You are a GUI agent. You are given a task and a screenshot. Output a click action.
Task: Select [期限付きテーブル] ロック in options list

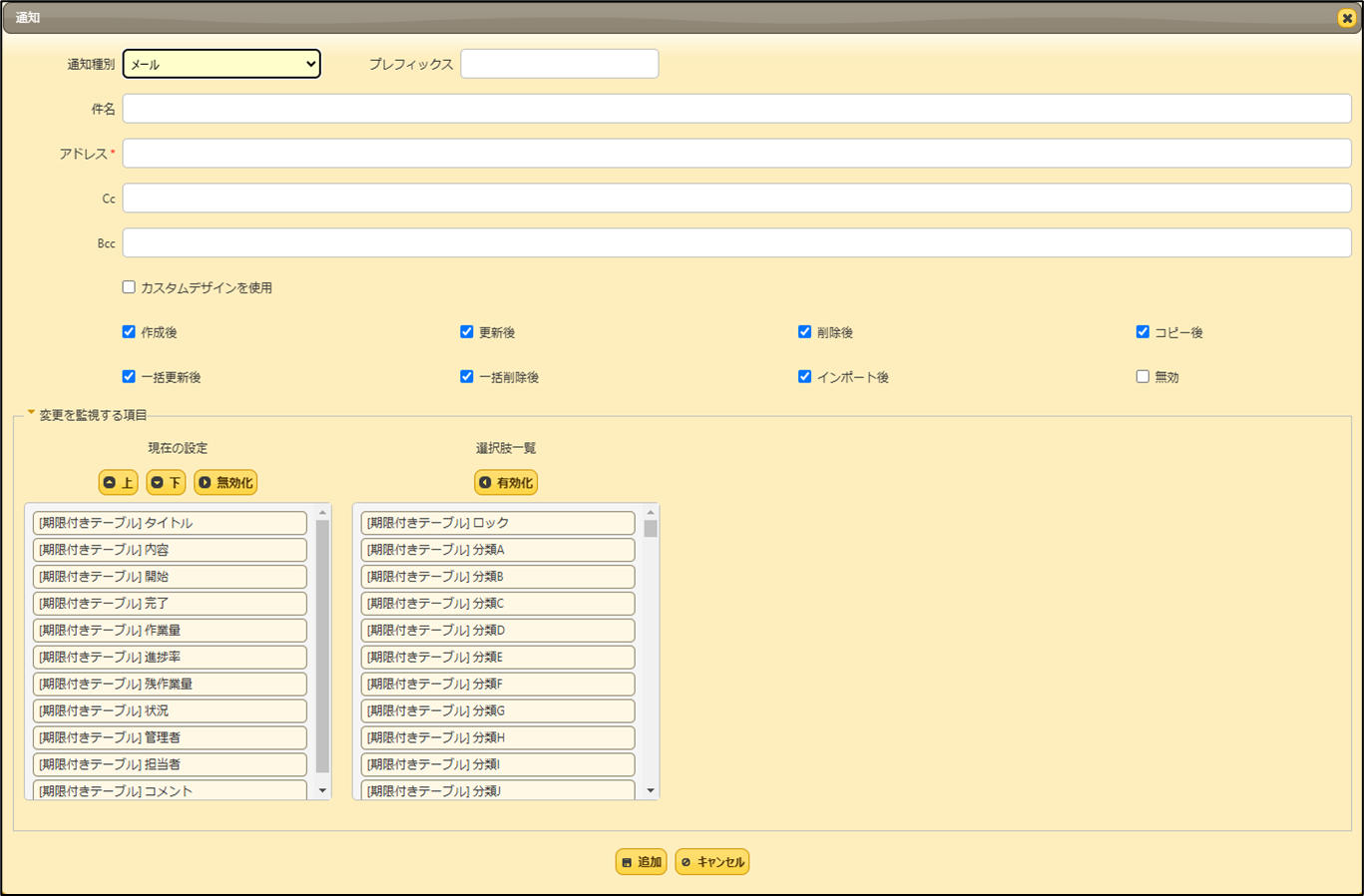pos(498,523)
